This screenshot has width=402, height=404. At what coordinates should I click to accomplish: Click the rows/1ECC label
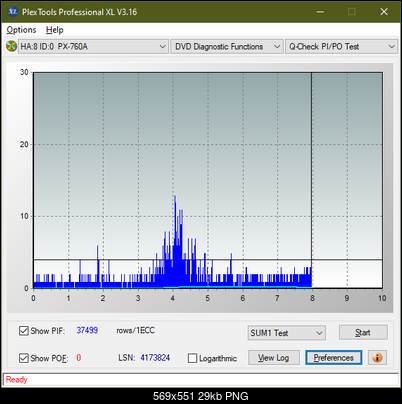pos(135,330)
